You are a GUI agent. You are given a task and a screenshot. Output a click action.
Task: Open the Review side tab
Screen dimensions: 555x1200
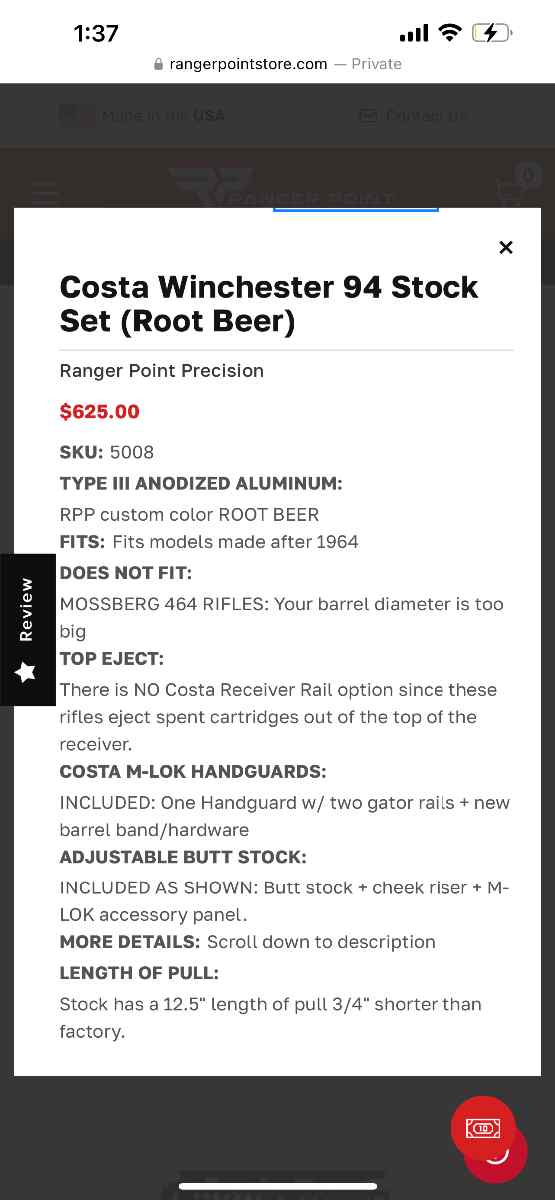click(27, 630)
